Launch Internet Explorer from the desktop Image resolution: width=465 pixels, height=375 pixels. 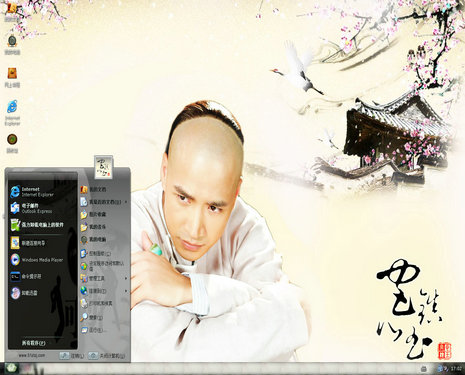pyautogui.click(x=12, y=113)
